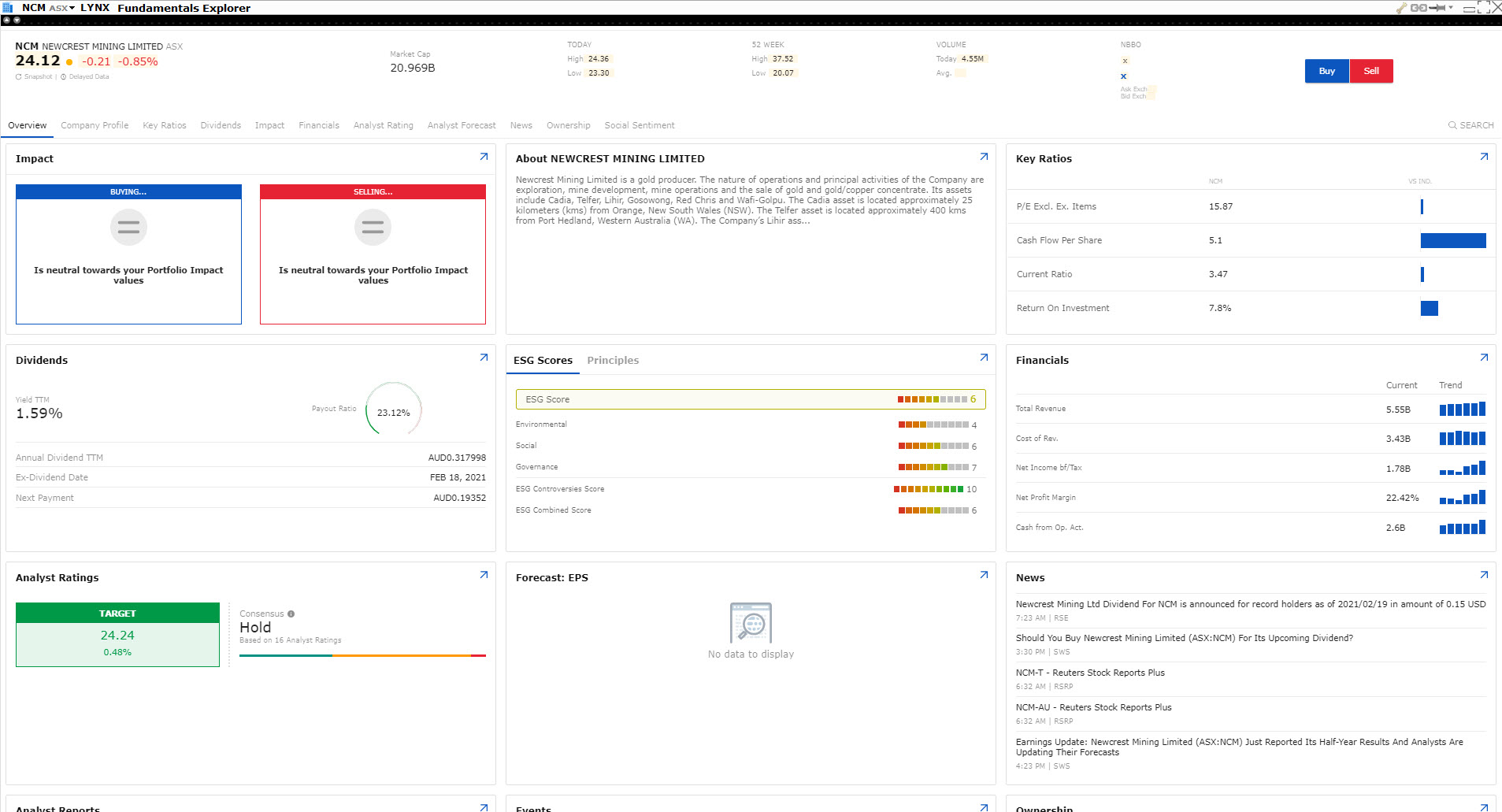Expand the Financials panel arrow

click(x=1484, y=358)
